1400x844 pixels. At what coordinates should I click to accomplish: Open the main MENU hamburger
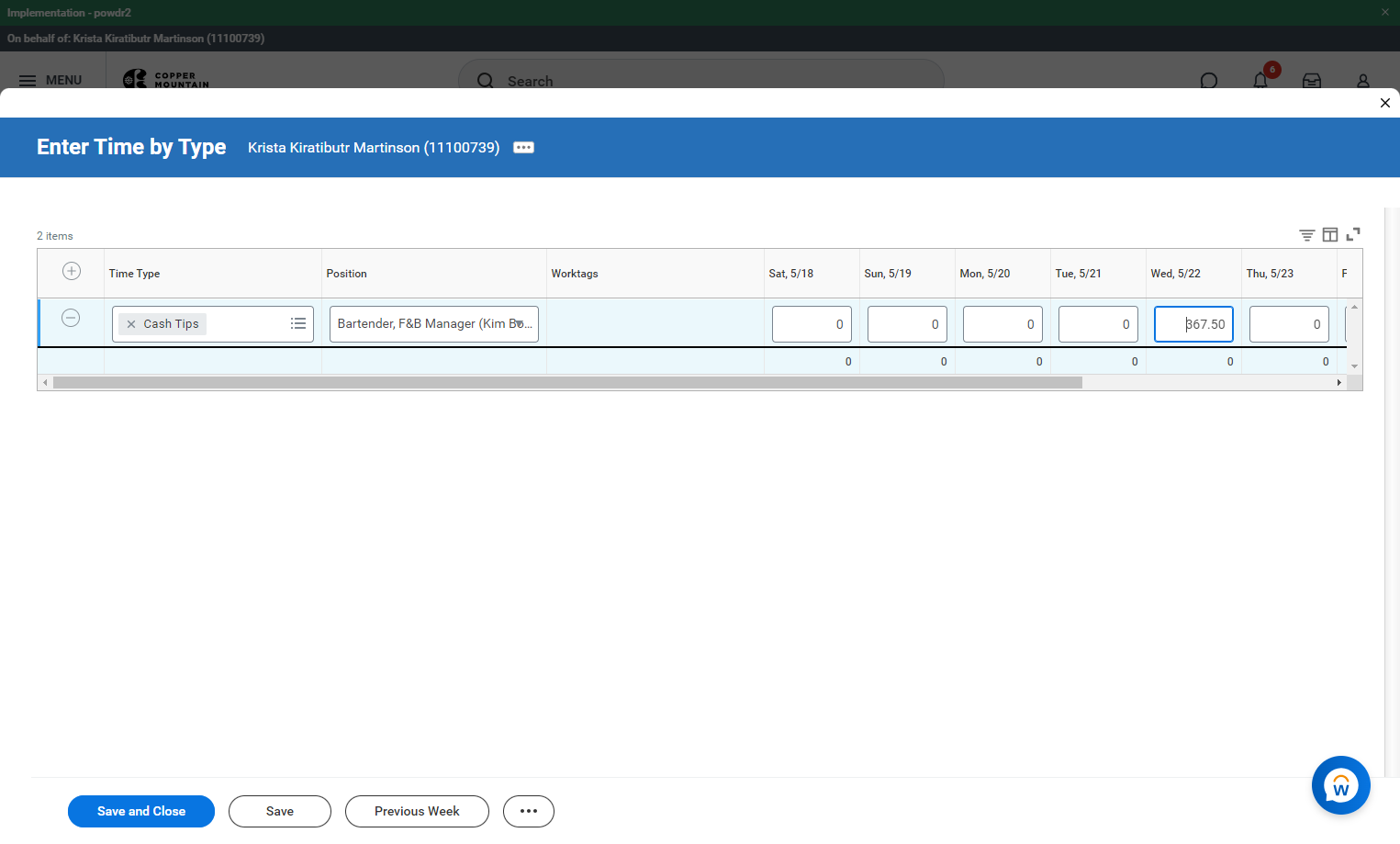50,80
